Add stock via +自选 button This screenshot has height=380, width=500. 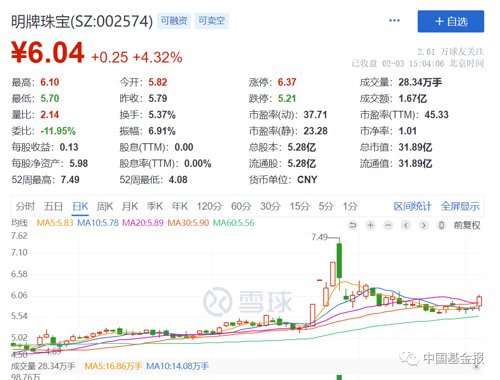coord(451,22)
